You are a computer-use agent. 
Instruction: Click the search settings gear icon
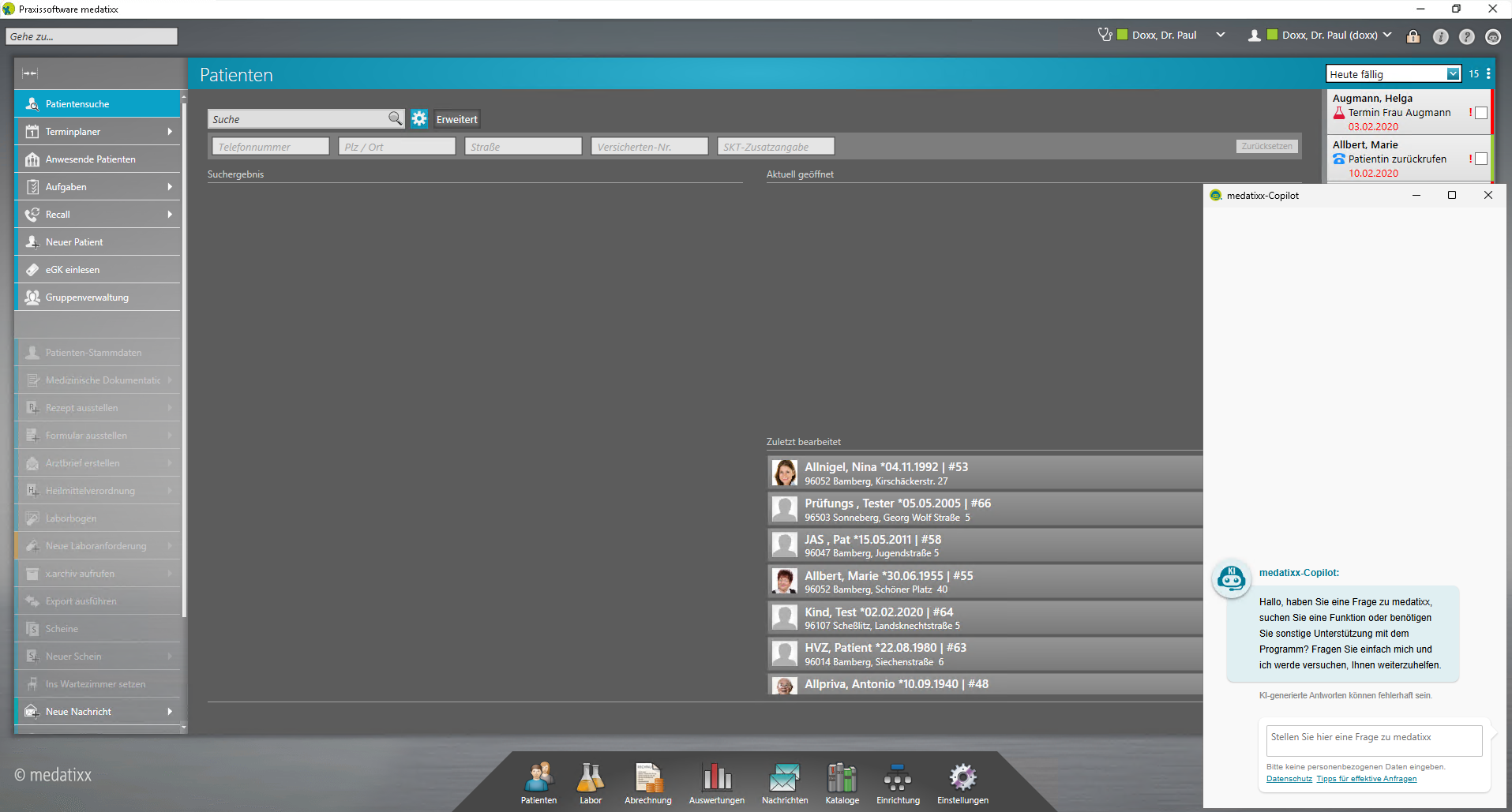tap(419, 119)
